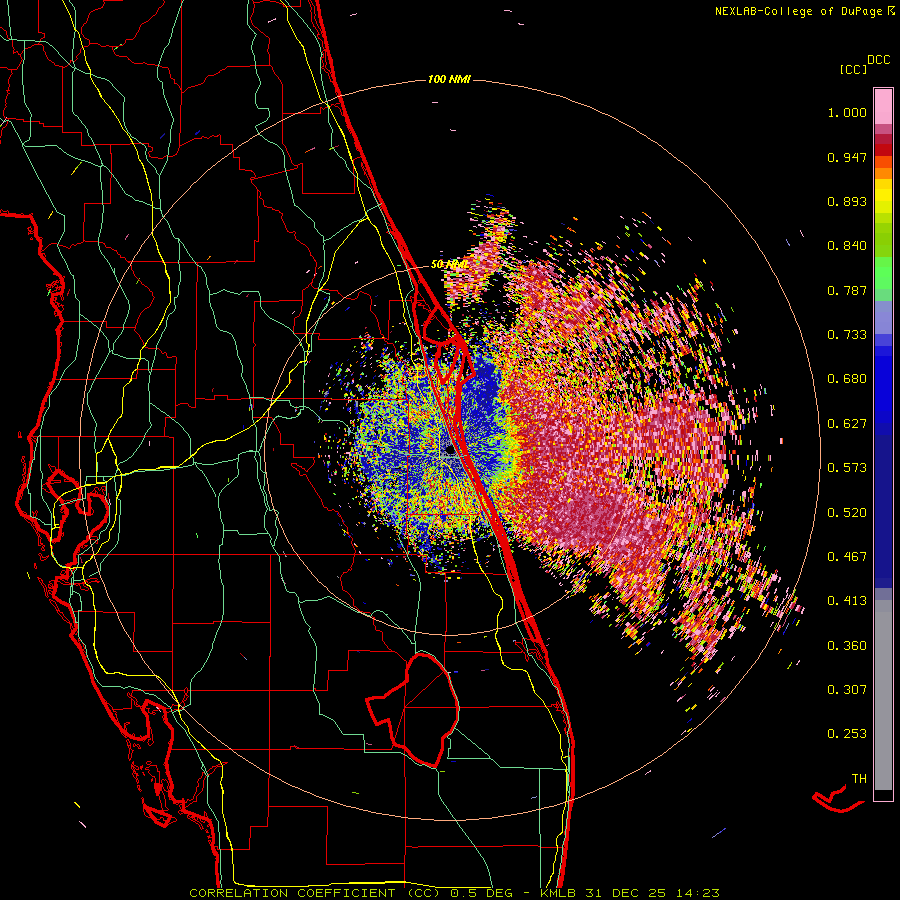Select the 0.680 legend value
The height and width of the screenshot is (900, 900).
point(847,379)
